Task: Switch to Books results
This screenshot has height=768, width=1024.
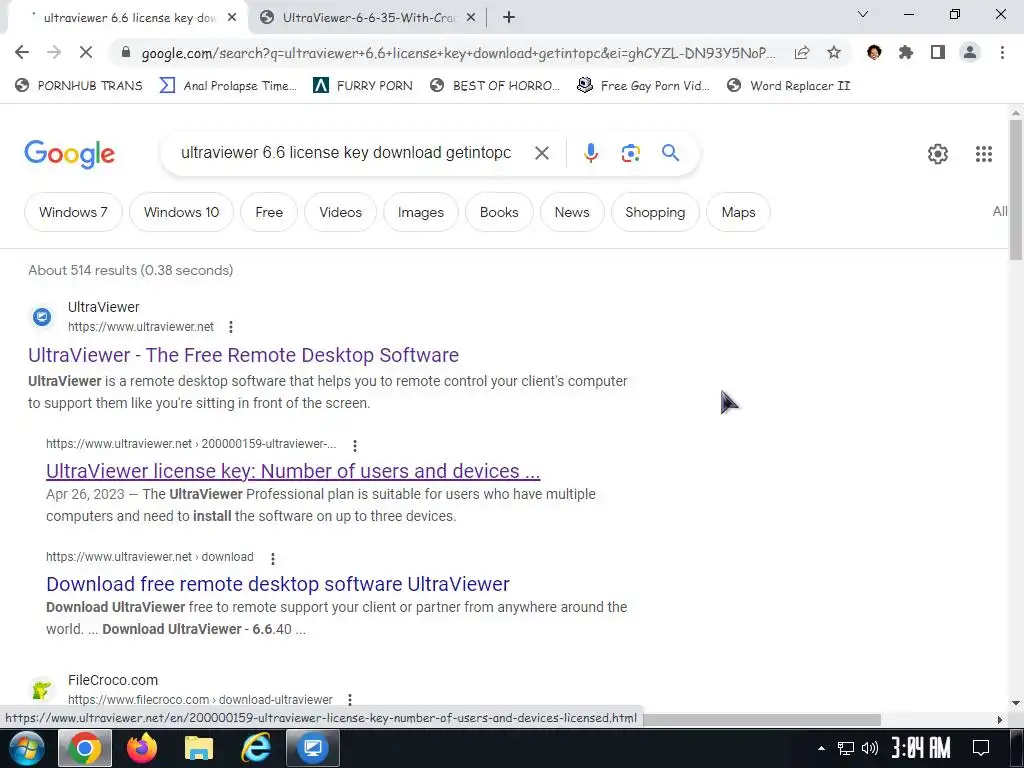Action: 499,212
